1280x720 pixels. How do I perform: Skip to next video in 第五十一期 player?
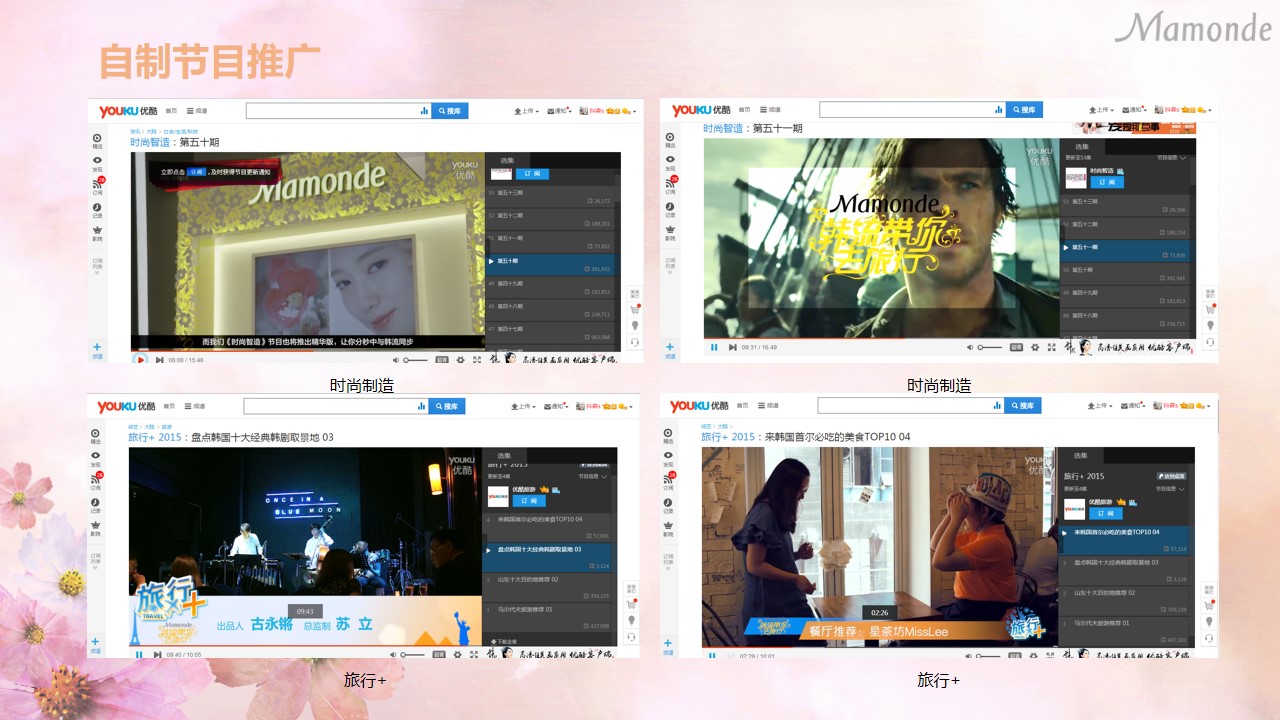pyautogui.click(x=732, y=347)
